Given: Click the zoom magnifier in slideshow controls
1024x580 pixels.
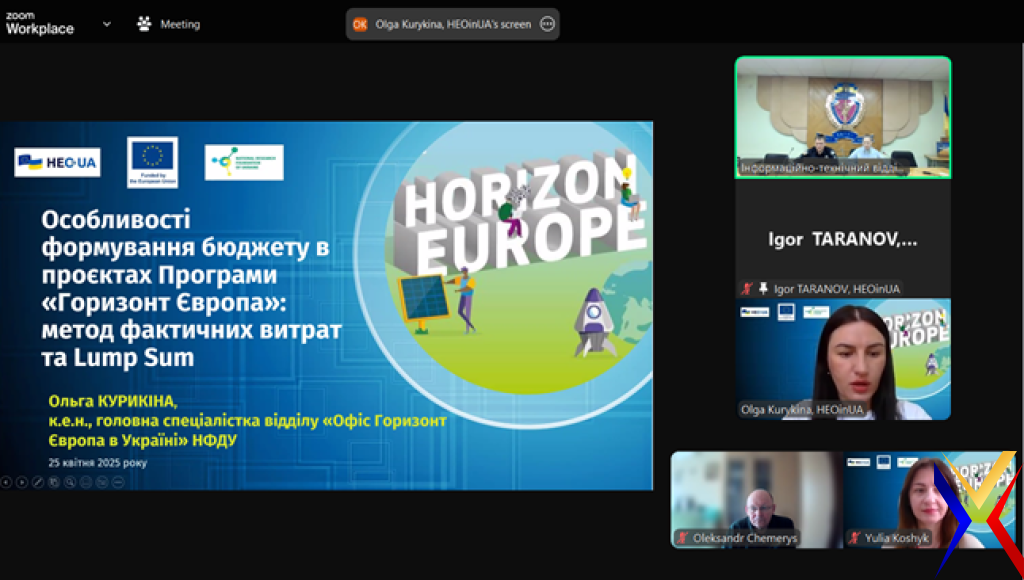Looking at the screenshot, I should [70, 482].
